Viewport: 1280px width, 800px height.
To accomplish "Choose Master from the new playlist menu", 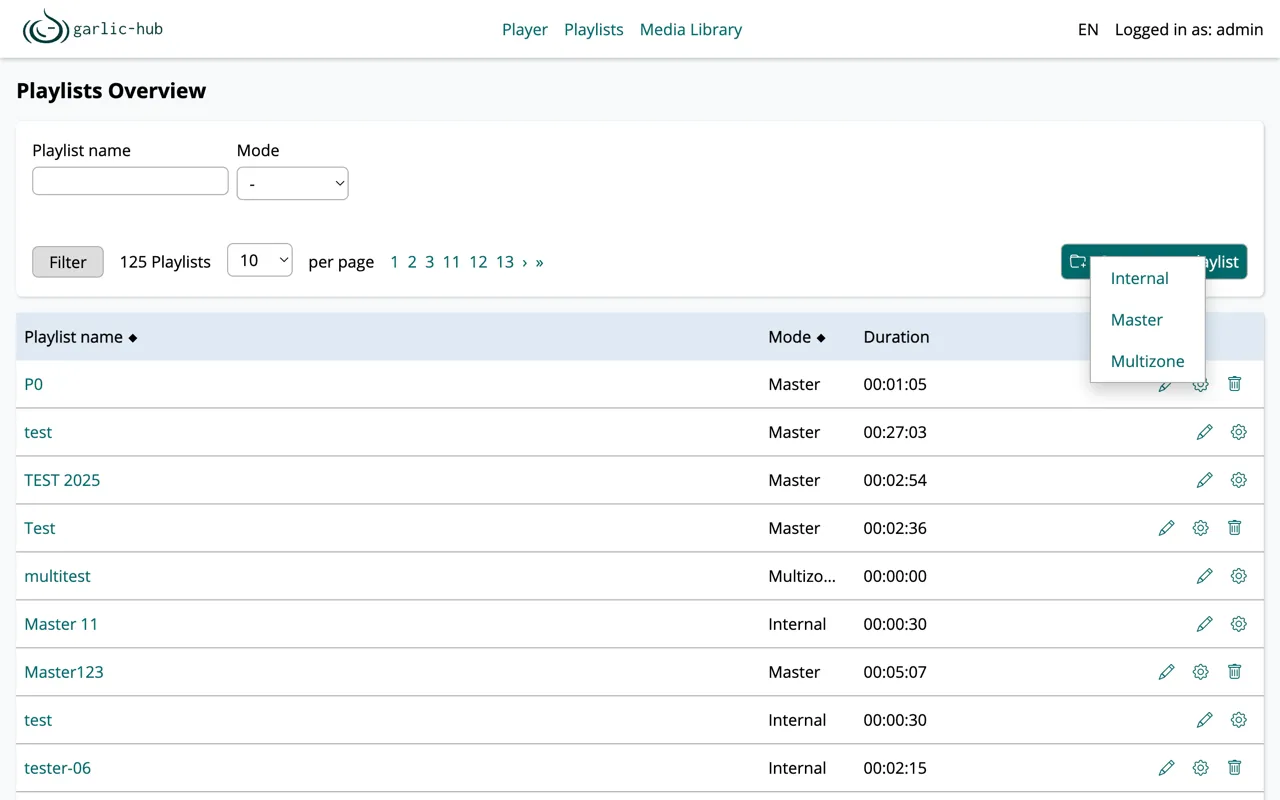I will tap(1136, 320).
